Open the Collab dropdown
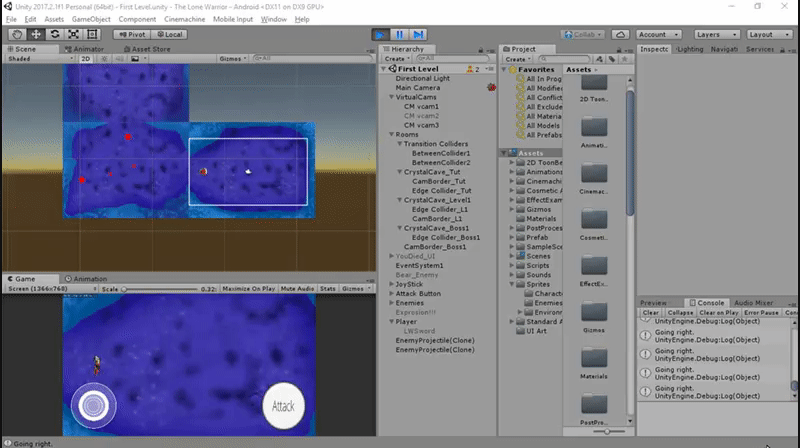800x448 pixels. point(583,35)
